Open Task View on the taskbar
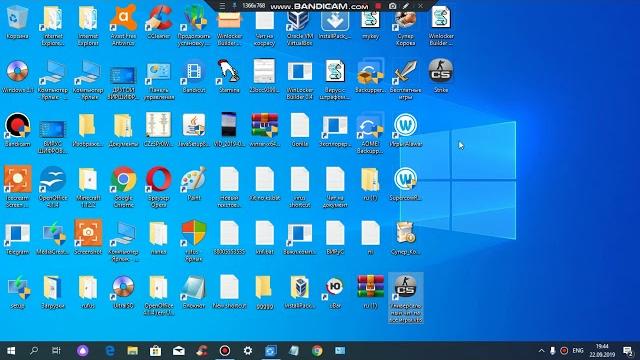This screenshot has width=640, height=360. pyautogui.click(x=56, y=351)
